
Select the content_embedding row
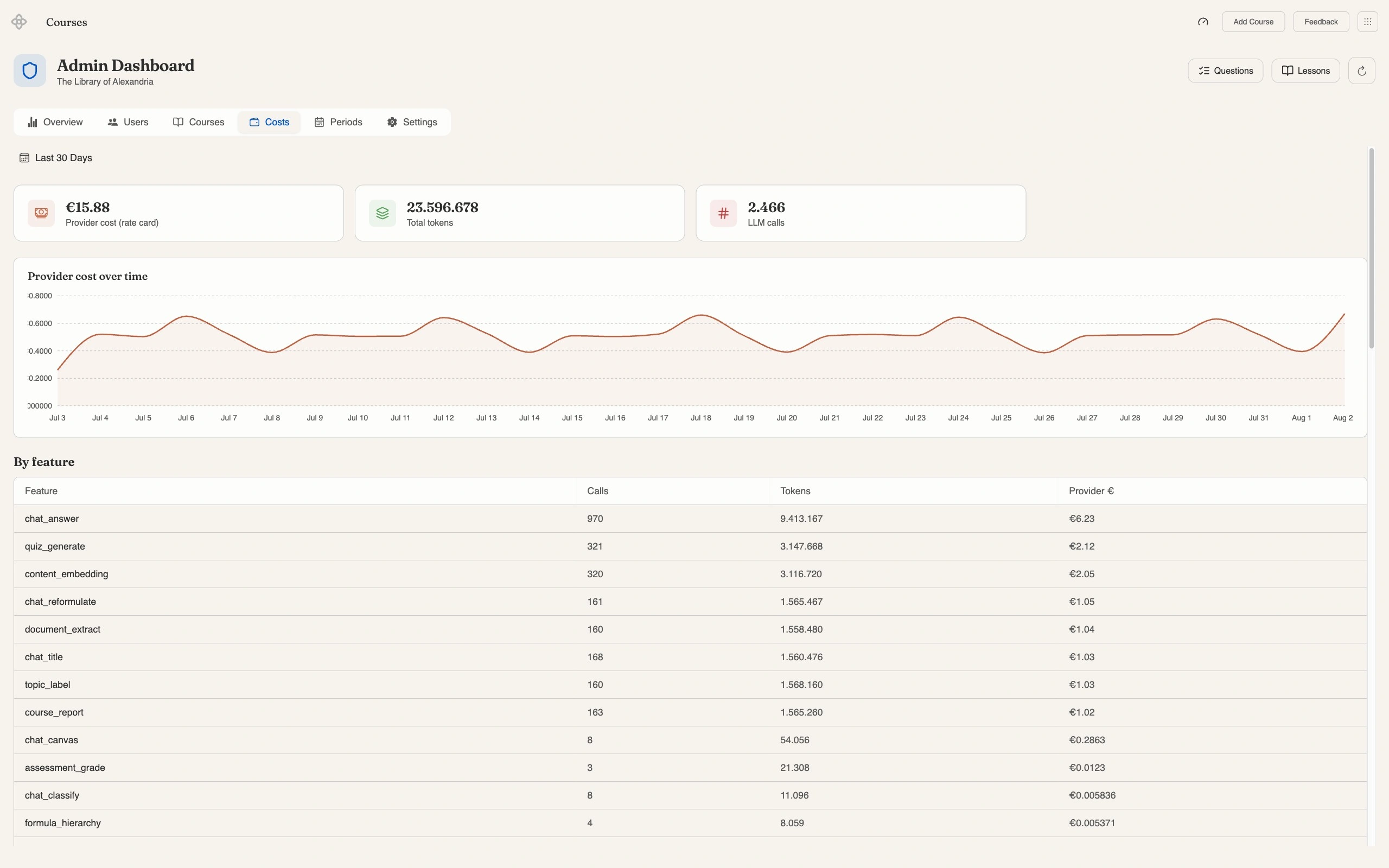pyautogui.click(x=690, y=574)
